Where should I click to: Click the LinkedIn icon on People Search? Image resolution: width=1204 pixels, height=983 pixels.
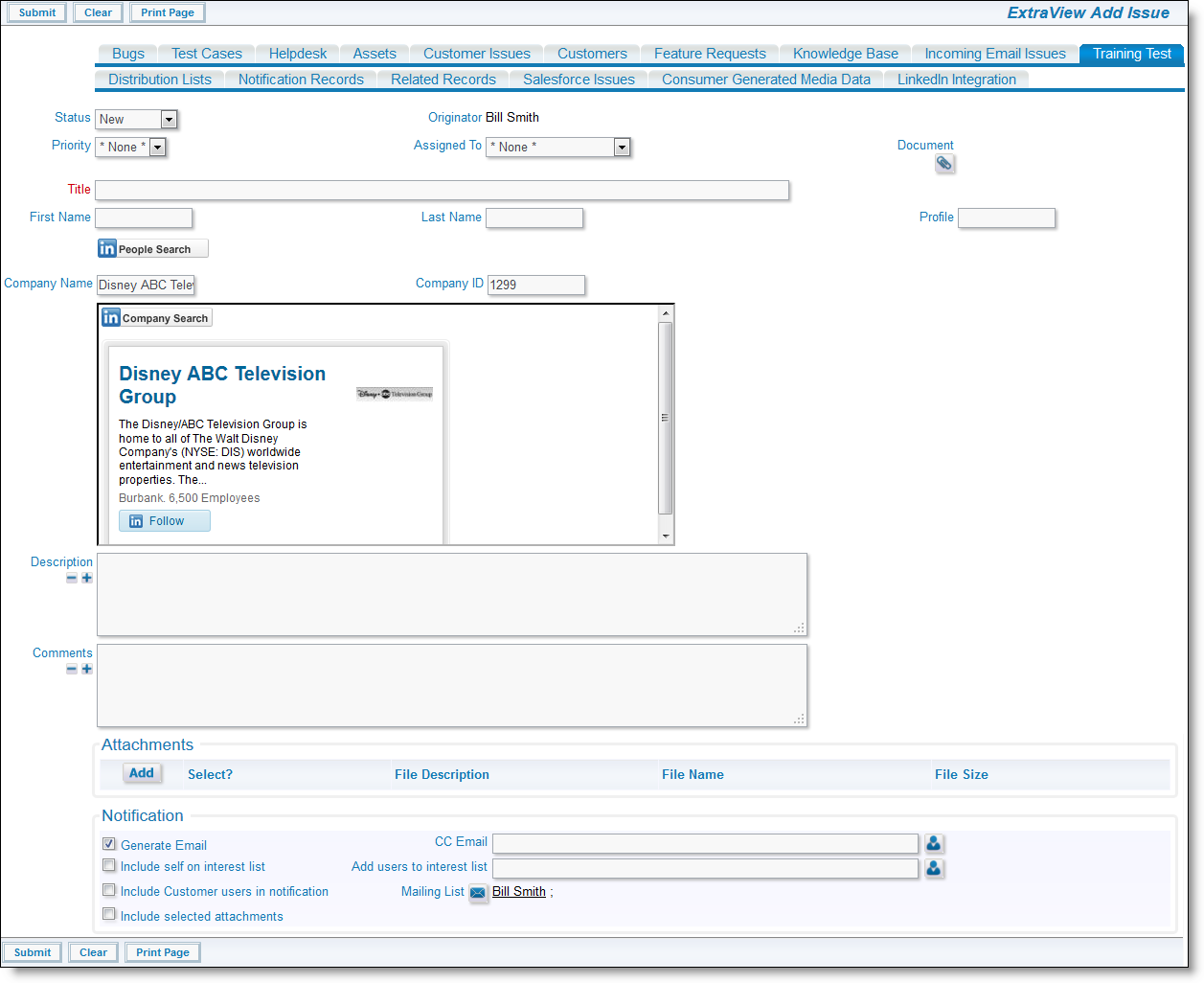[x=107, y=249]
